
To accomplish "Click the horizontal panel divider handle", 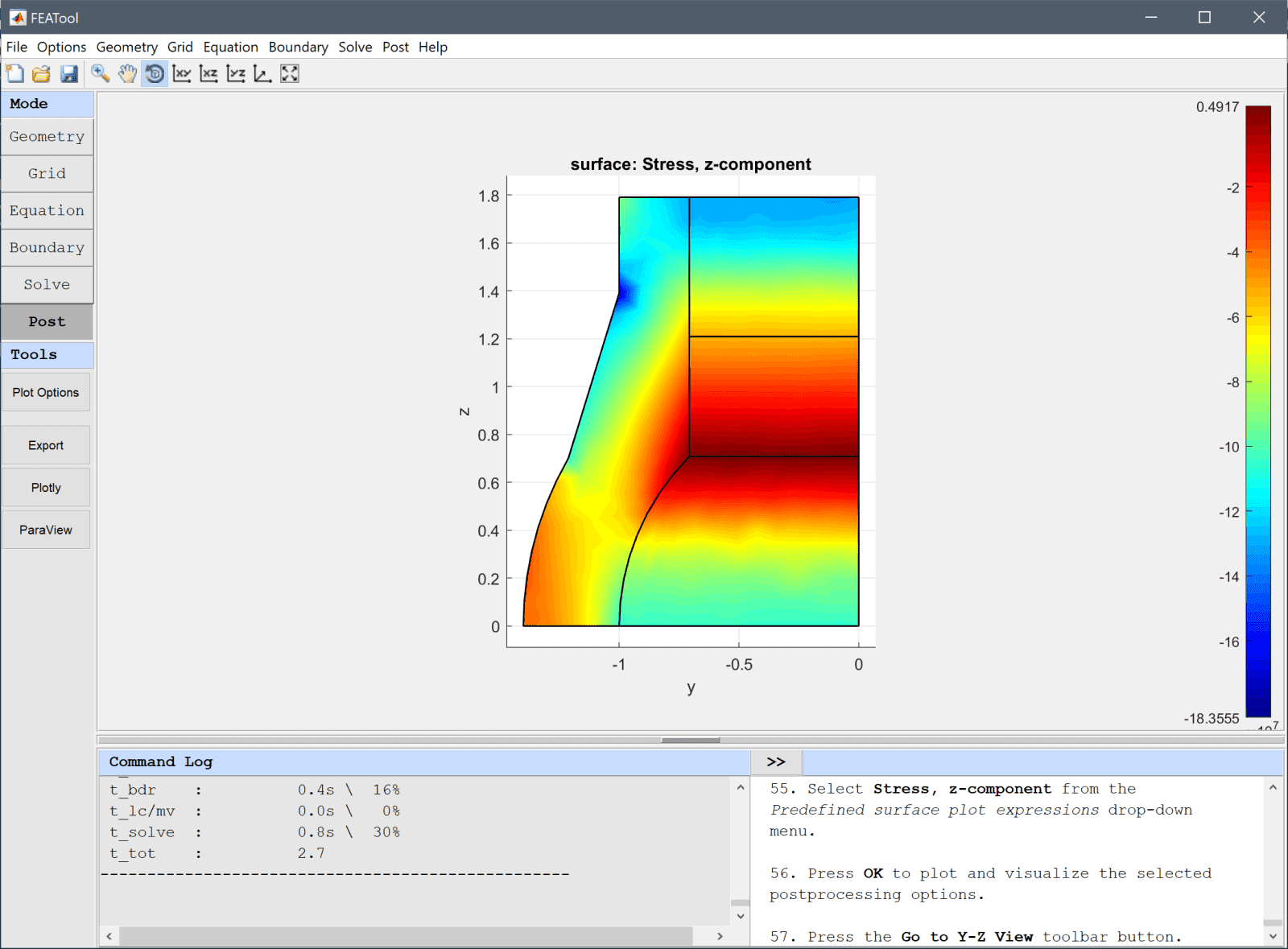I will tap(690, 740).
